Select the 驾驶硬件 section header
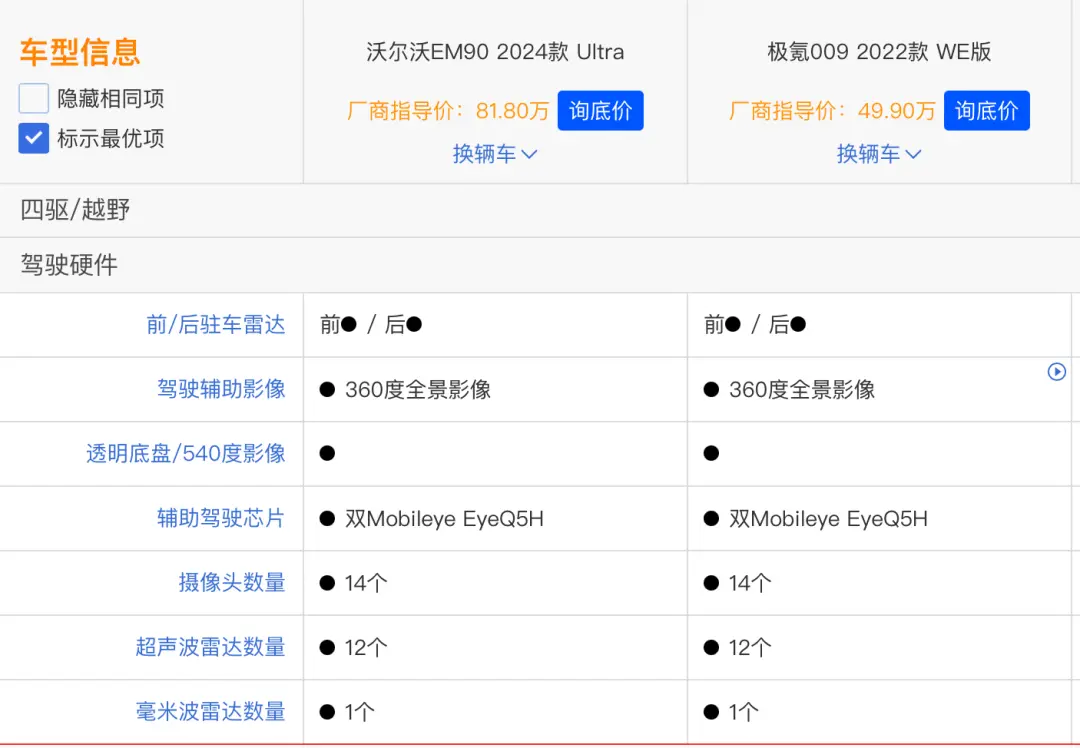The image size is (1080, 748). tap(540, 265)
